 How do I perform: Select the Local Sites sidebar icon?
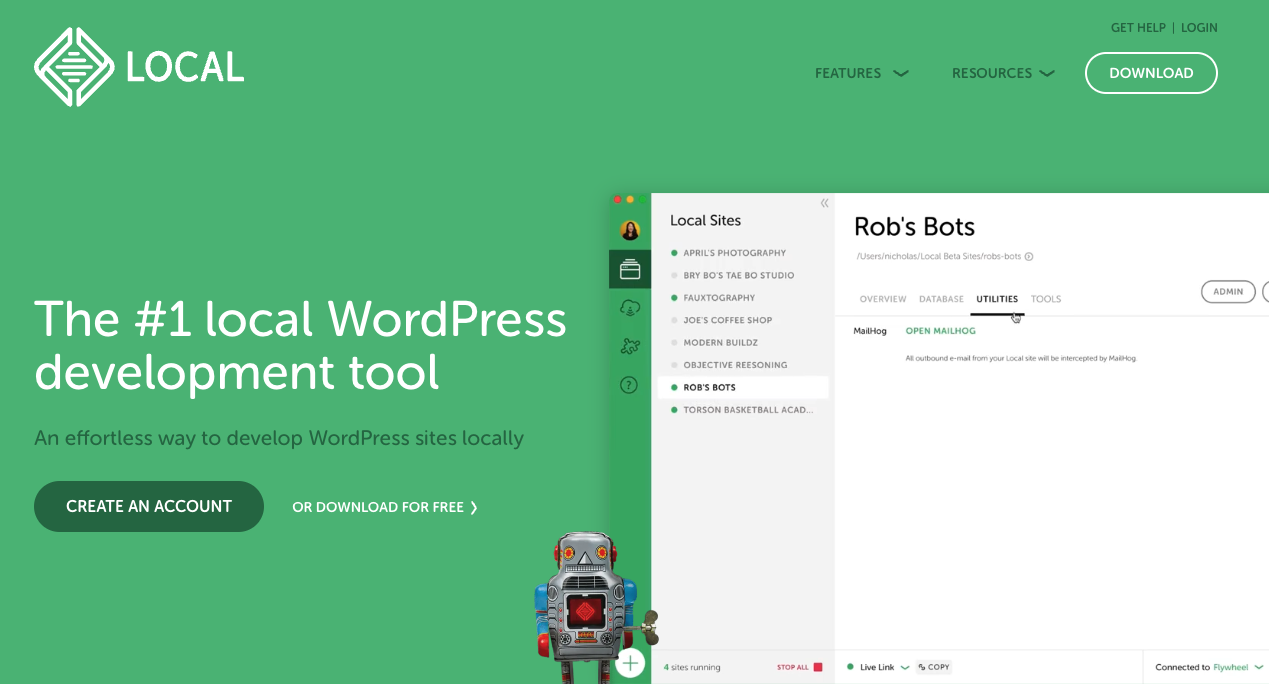(x=630, y=269)
